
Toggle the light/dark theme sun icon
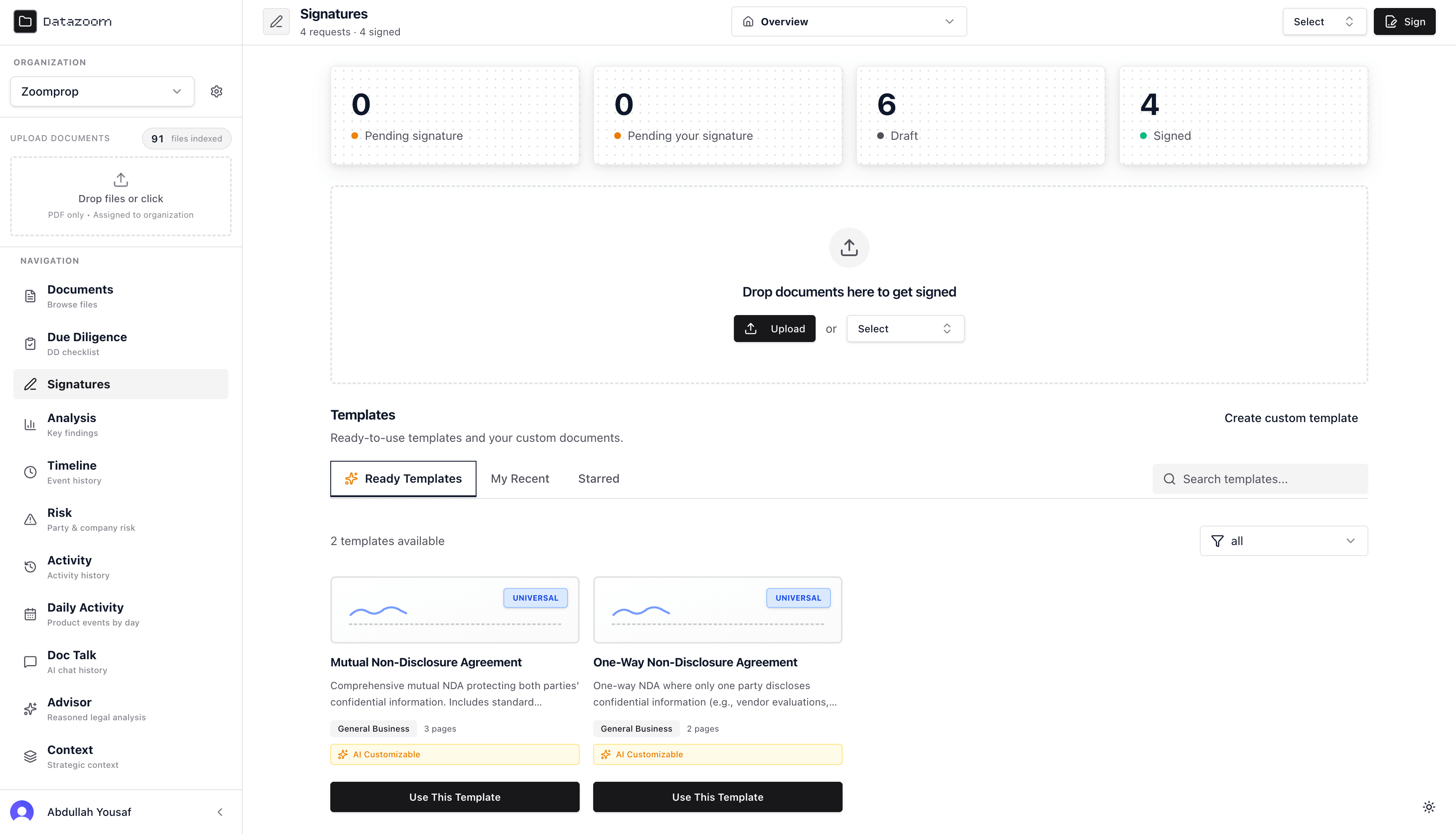(x=1429, y=807)
